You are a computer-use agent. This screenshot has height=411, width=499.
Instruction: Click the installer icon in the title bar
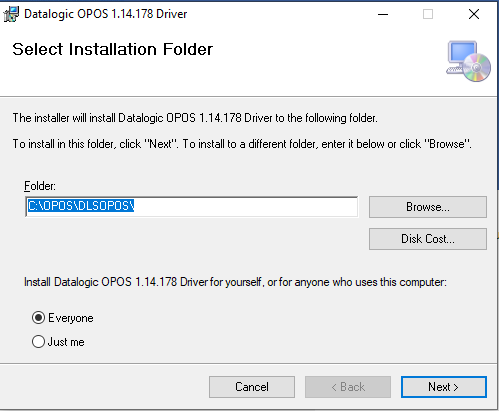11,14
